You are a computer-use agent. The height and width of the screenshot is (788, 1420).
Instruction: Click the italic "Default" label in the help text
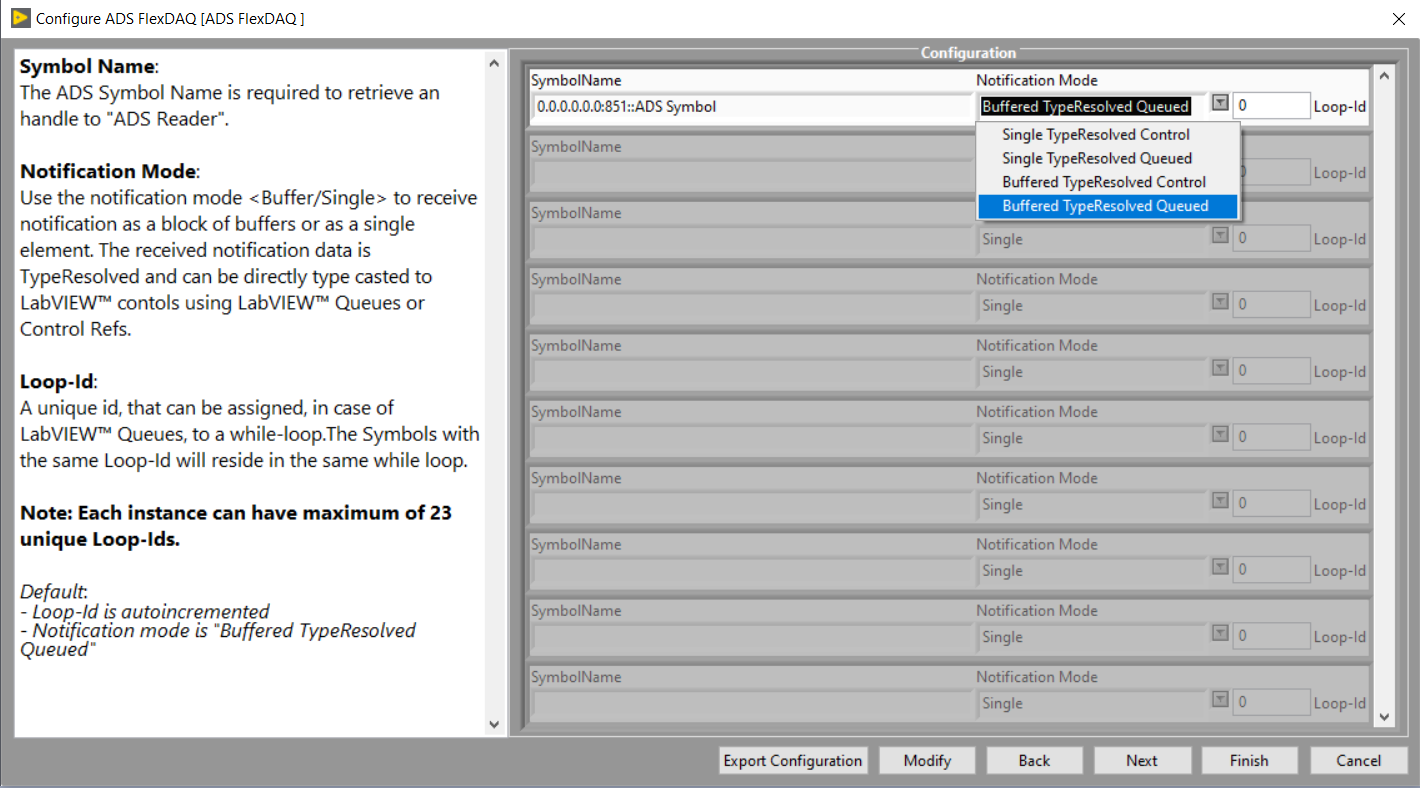tap(53, 591)
